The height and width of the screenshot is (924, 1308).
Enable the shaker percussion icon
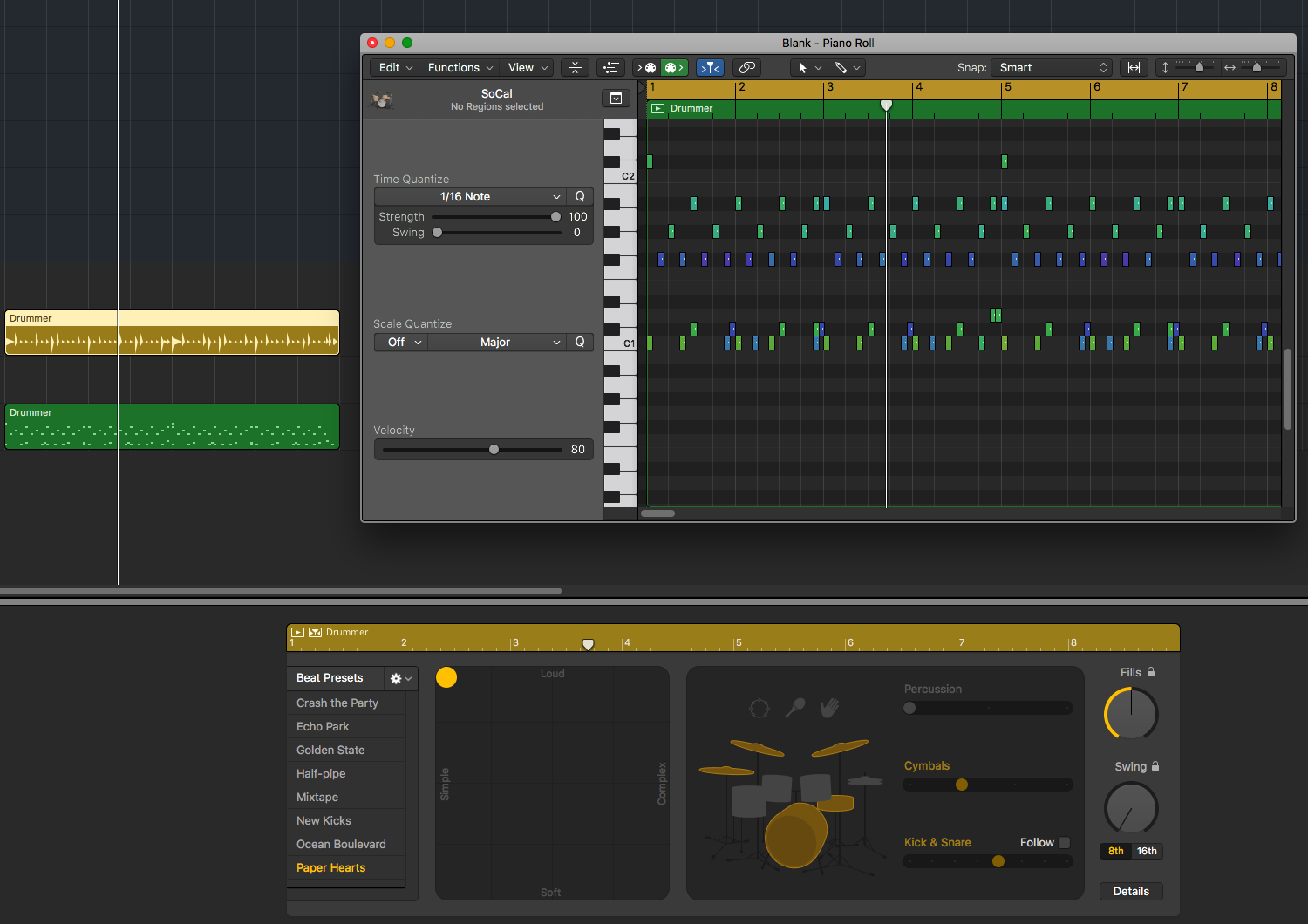click(x=794, y=708)
